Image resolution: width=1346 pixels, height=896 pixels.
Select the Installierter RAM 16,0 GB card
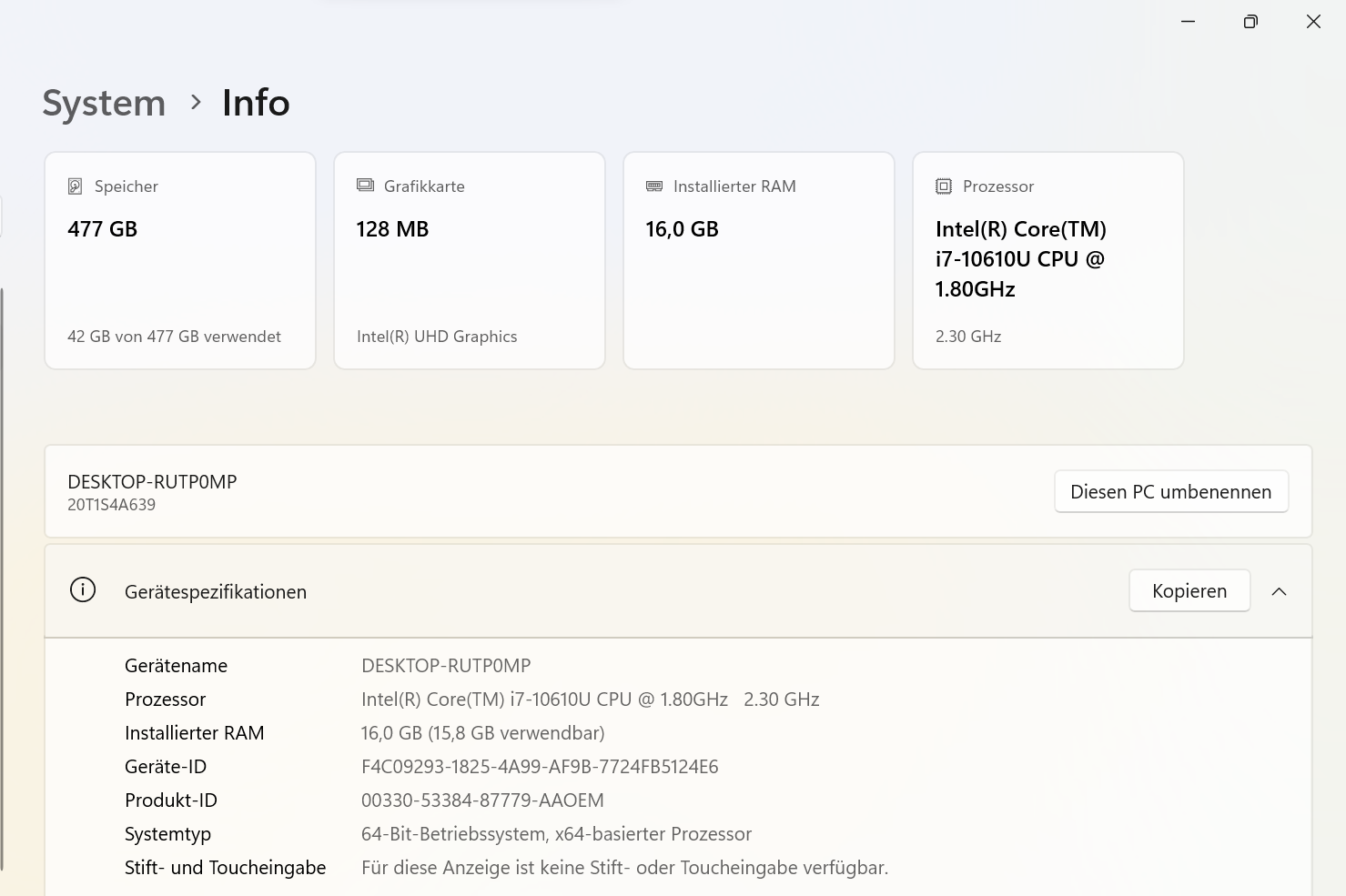coord(759,261)
